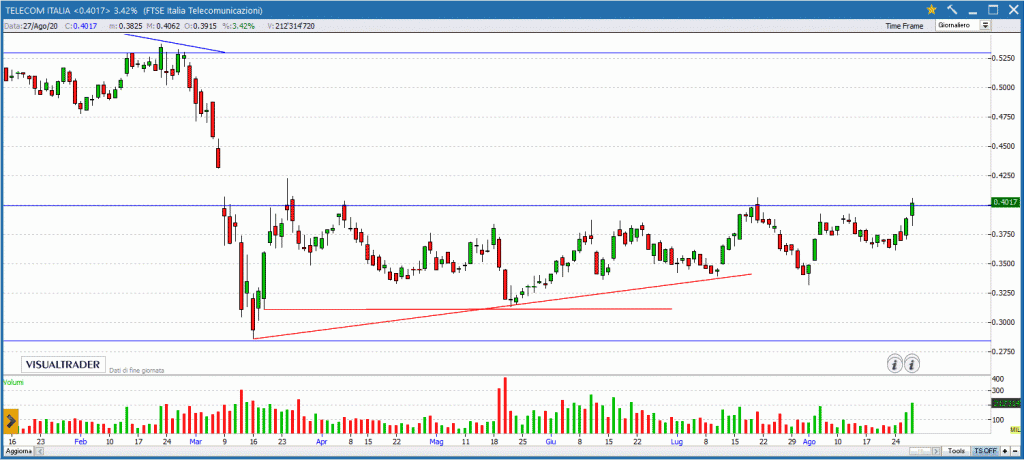Click the Data:27/Ago/20 info field

click(x=33, y=25)
